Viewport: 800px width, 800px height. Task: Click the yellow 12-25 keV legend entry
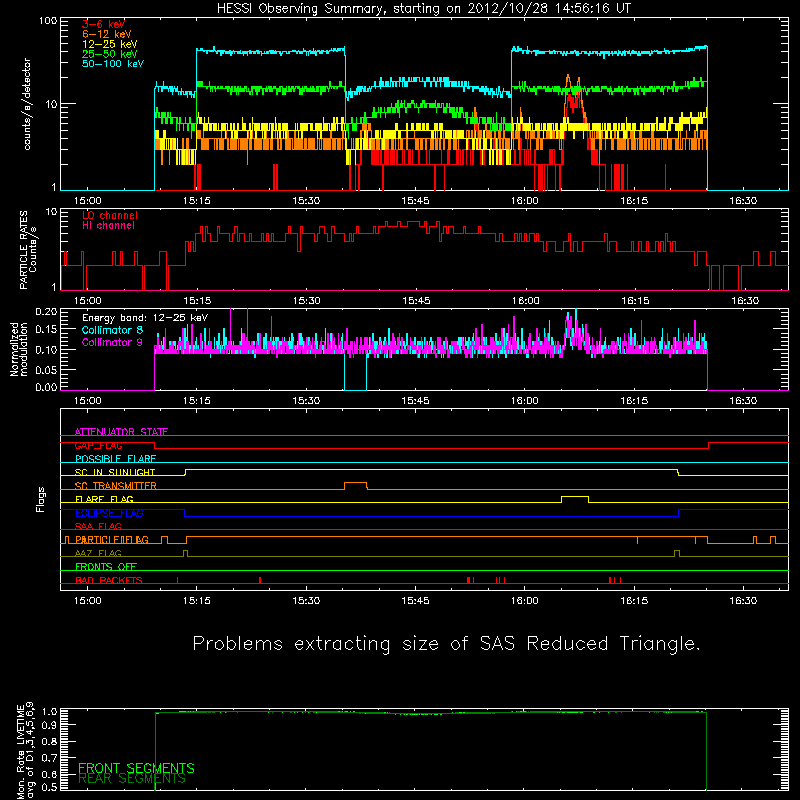pos(110,44)
